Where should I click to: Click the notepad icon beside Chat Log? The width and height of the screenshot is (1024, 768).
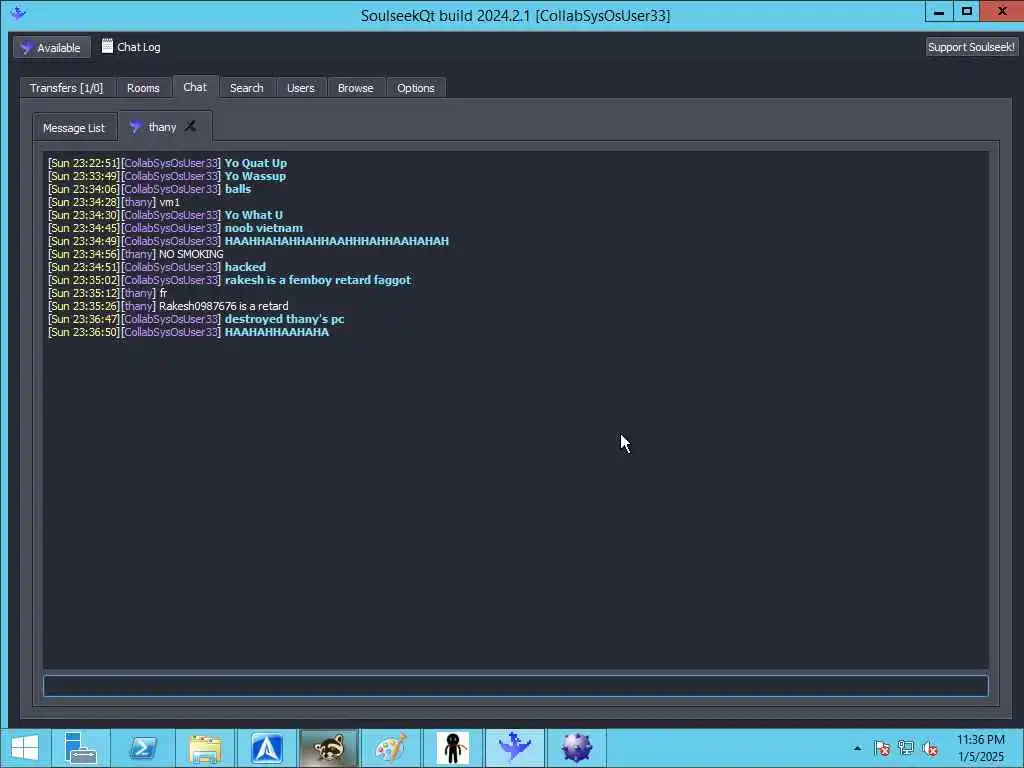pos(107,46)
